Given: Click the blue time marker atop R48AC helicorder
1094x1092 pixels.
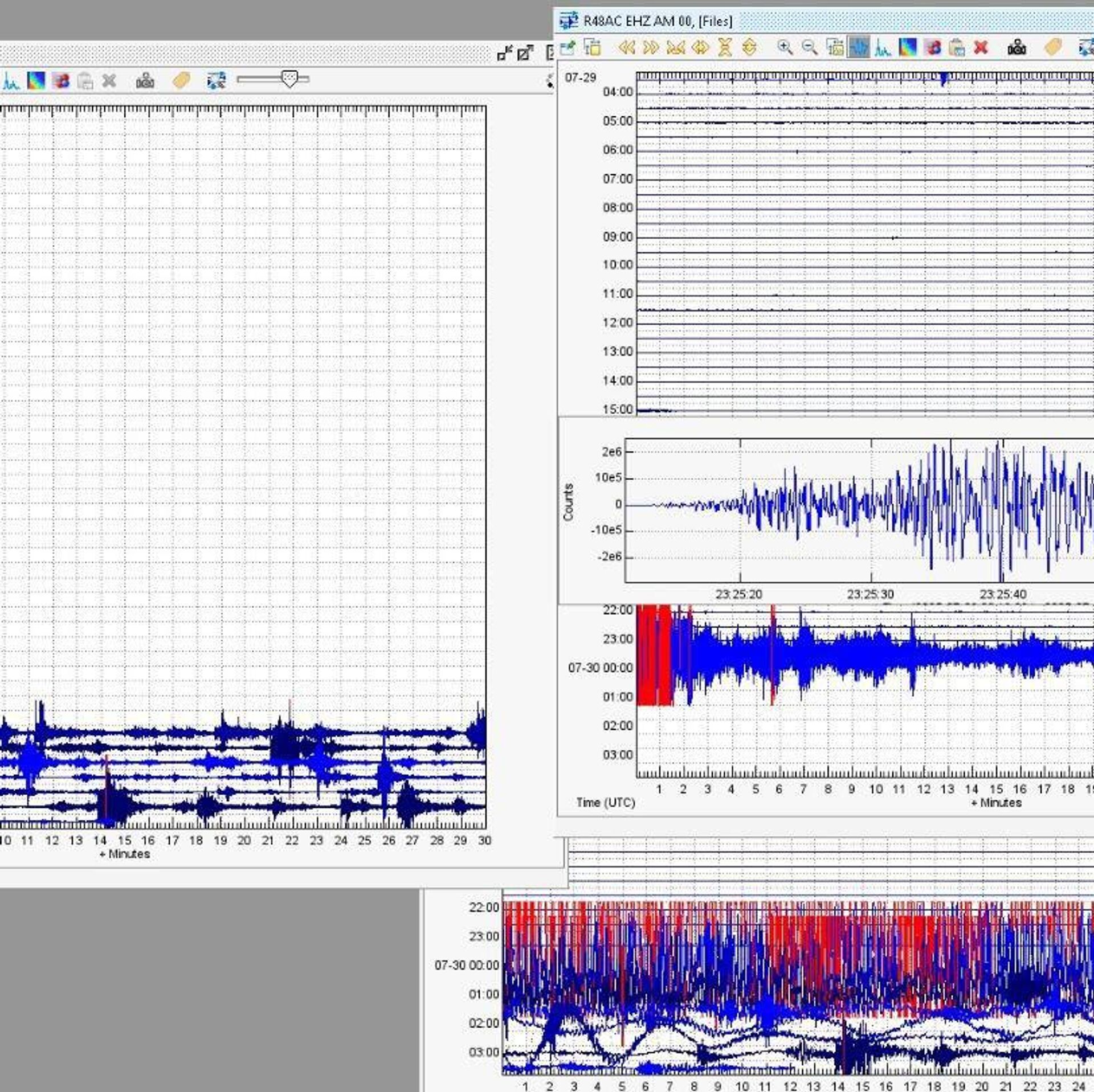Looking at the screenshot, I should point(944,79).
